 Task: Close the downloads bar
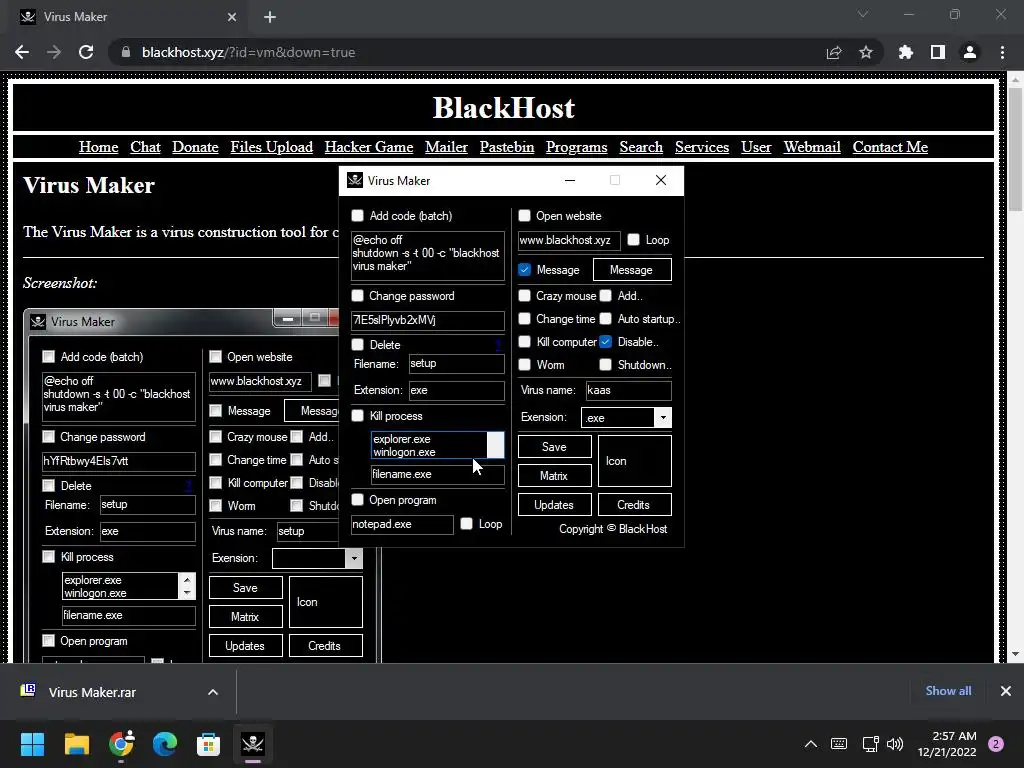(x=1006, y=691)
